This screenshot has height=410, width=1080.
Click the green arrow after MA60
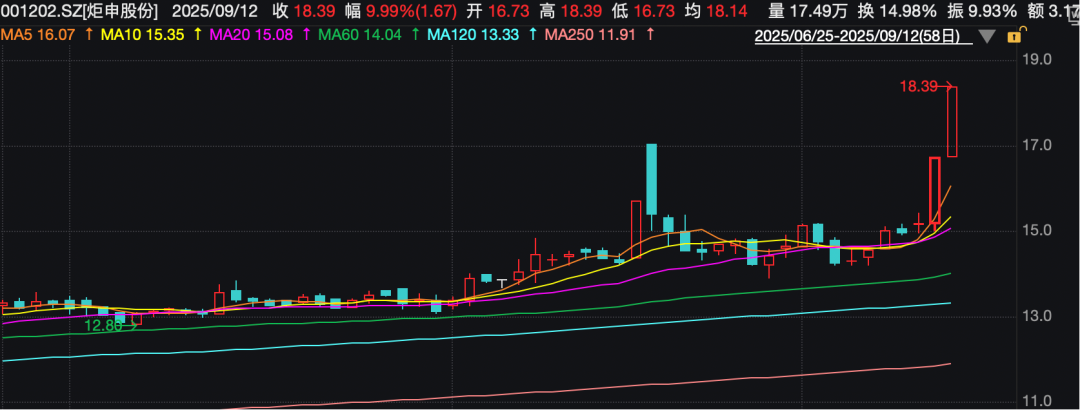point(414,35)
